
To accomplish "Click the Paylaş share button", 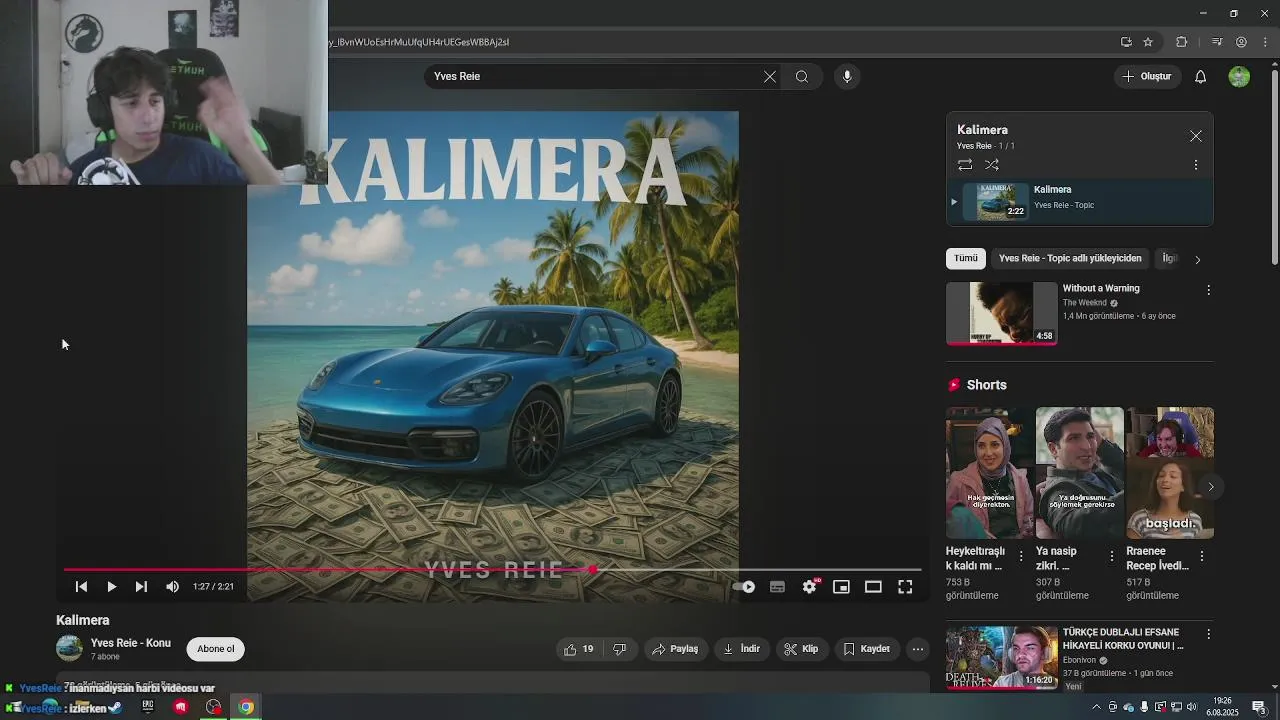I will pos(675,649).
